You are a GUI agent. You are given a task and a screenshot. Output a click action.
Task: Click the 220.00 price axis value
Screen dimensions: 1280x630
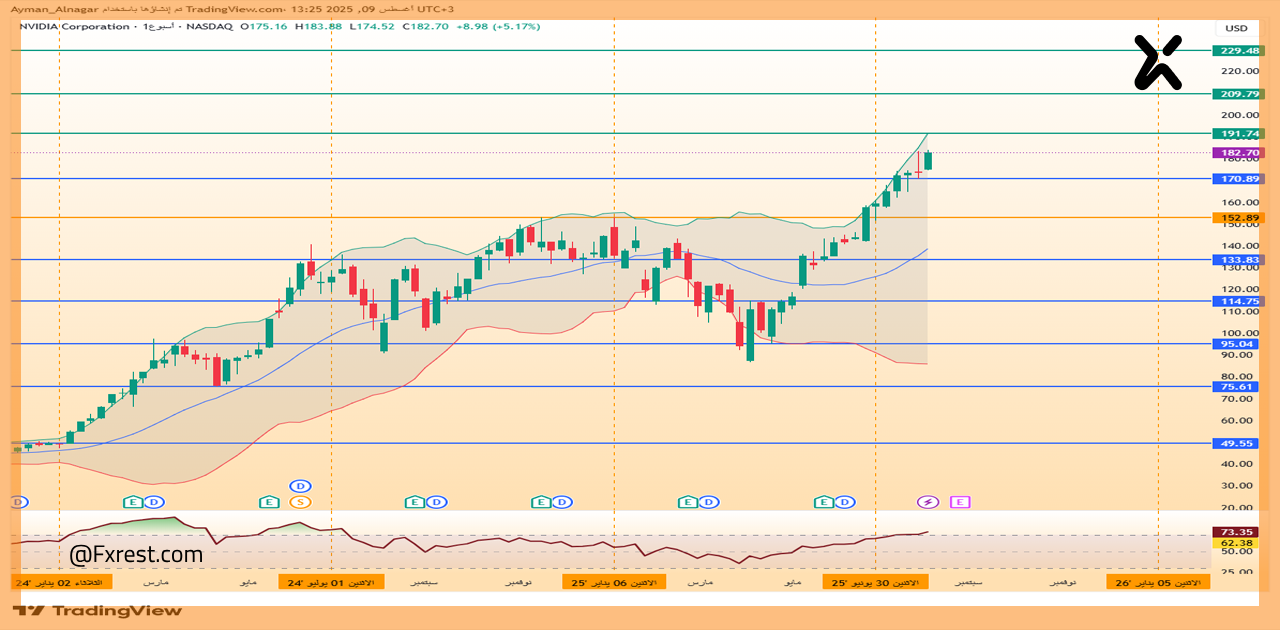[x=1239, y=71]
